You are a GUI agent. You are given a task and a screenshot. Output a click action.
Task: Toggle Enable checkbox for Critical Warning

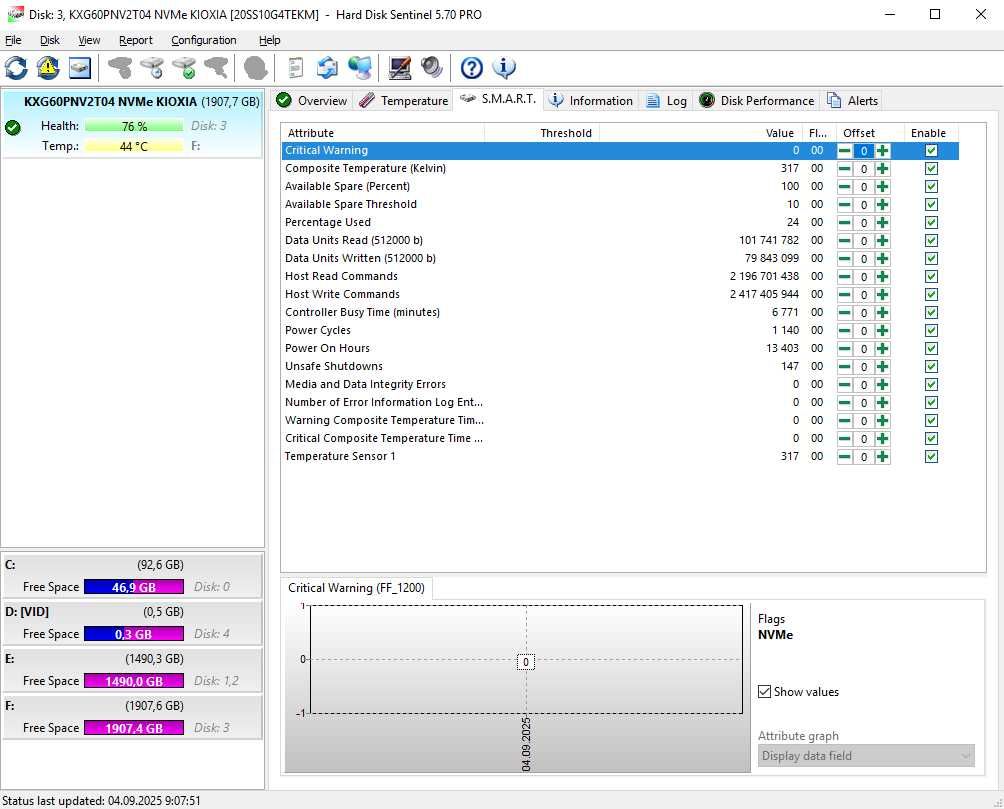[x=932, y=151]
